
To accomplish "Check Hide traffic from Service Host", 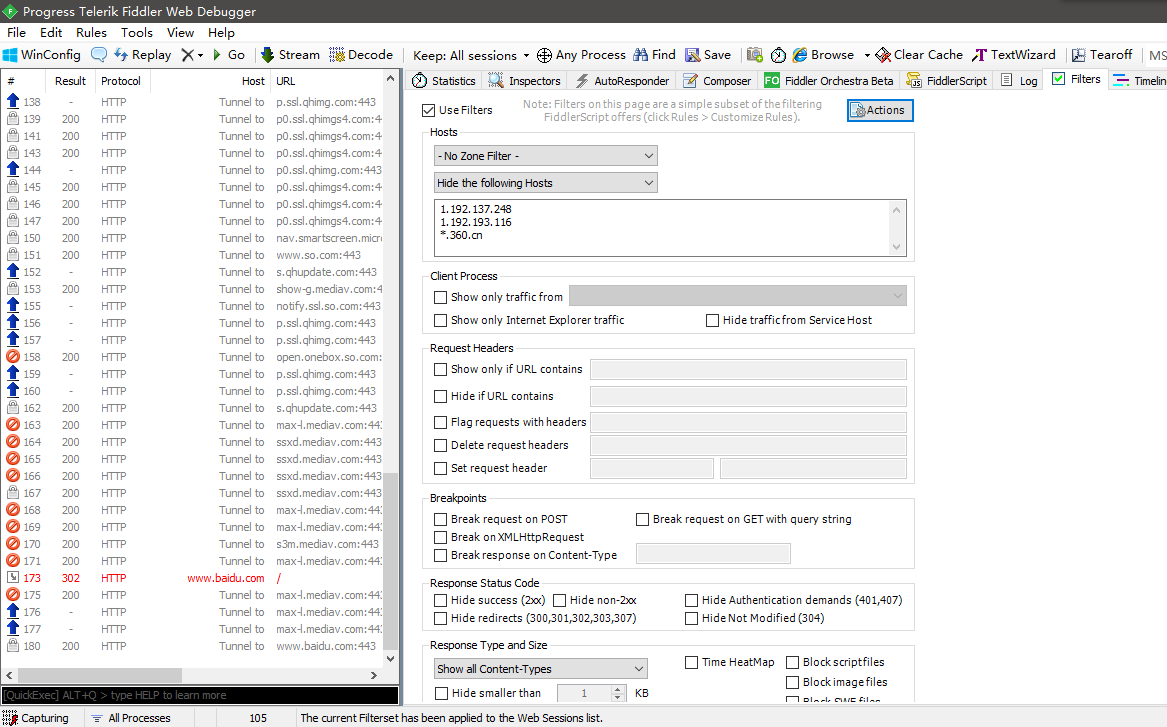I will point(712,320).
